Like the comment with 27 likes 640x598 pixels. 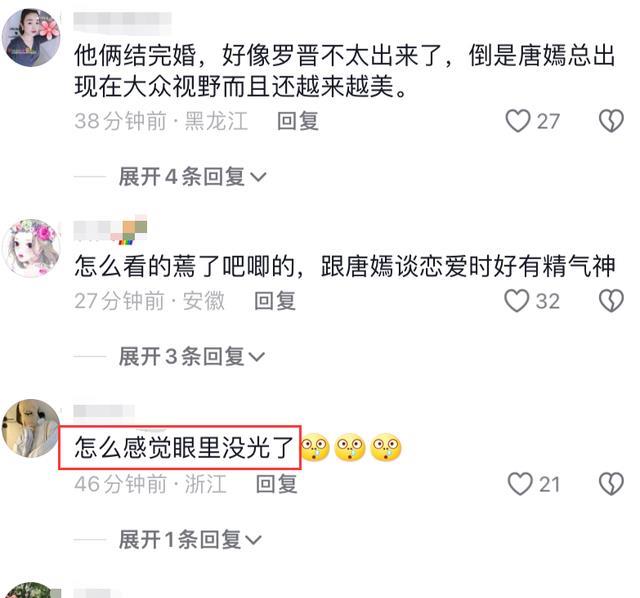click(x=518, y=121)
